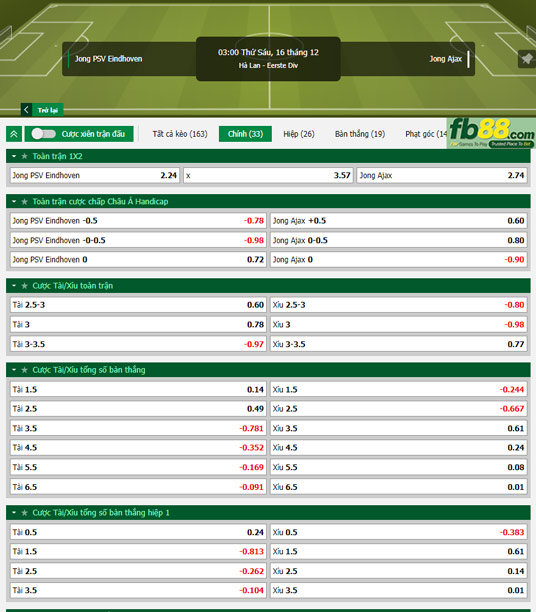Choose Jong Ajax +0.5 at 0.60
The image size is (536, 612).
399,221
